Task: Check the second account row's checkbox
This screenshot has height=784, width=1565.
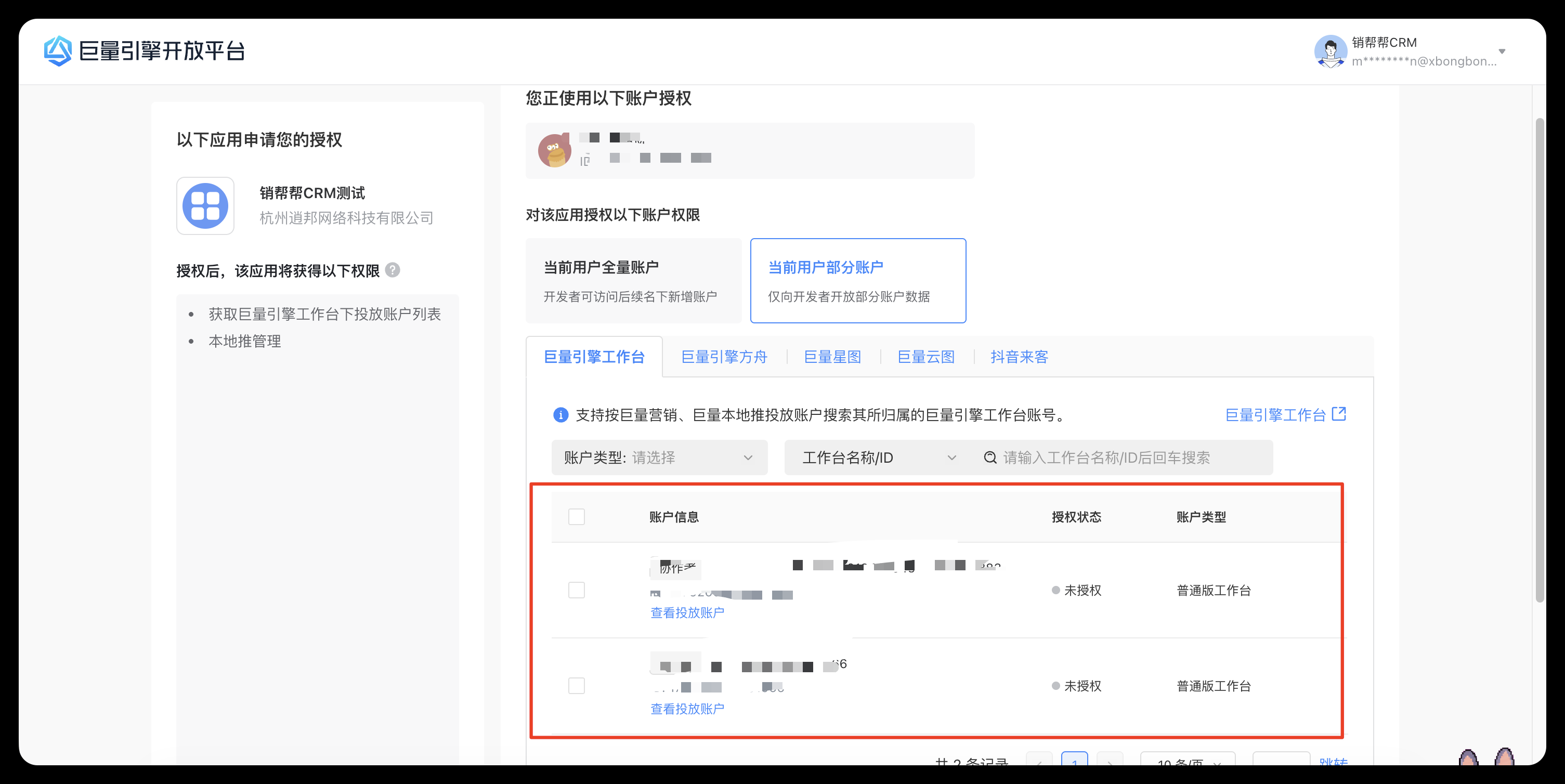Action: click(577, 686)
